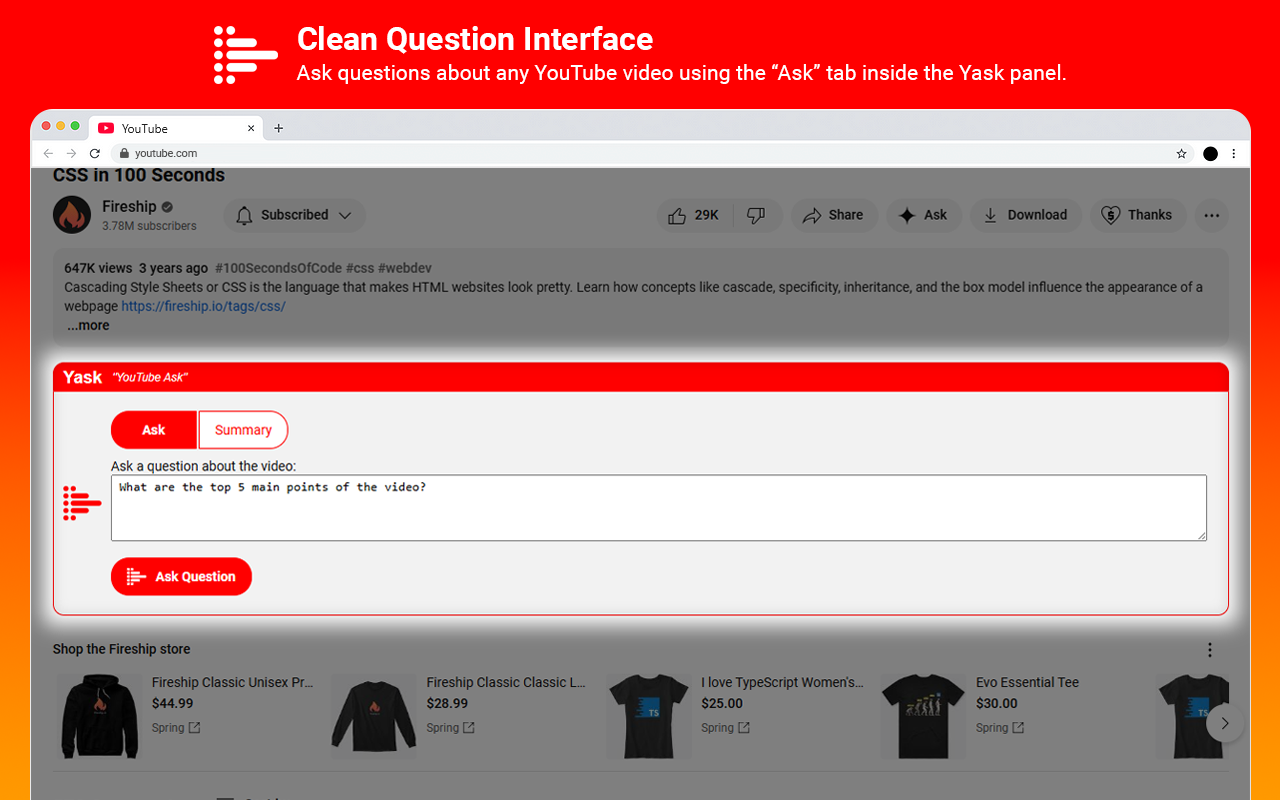
Task: Click the question text area
Action: click(x=659, y=508)
